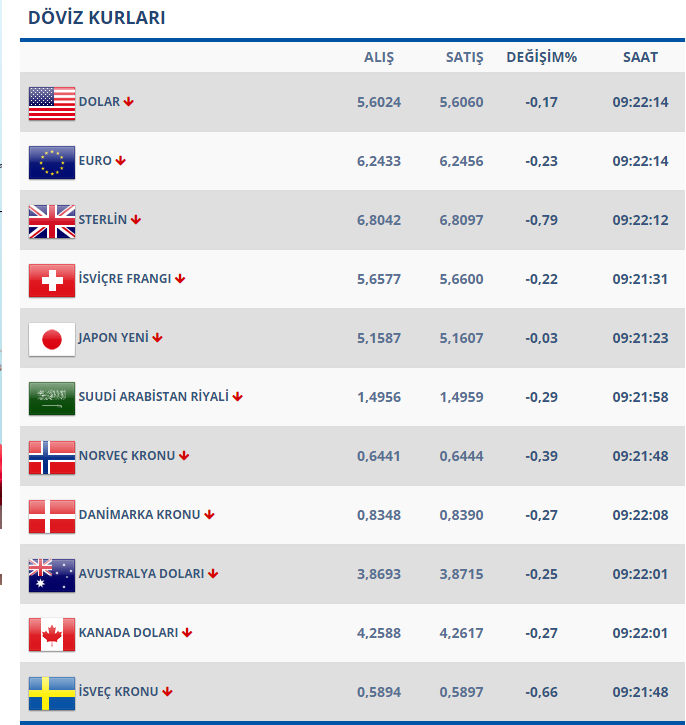Select the STERLİN currency name
This screenshot has height=725, width=686.
point(103,220)
